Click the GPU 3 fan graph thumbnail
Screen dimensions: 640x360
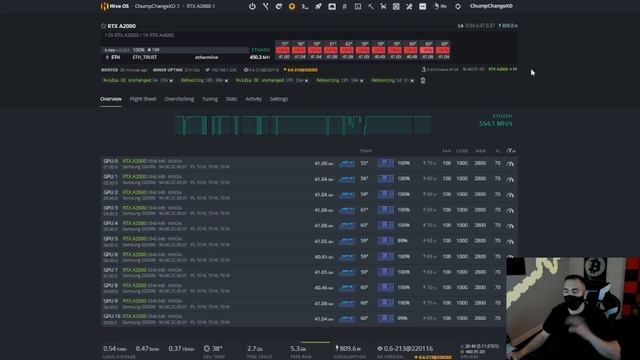pos(385,210)
